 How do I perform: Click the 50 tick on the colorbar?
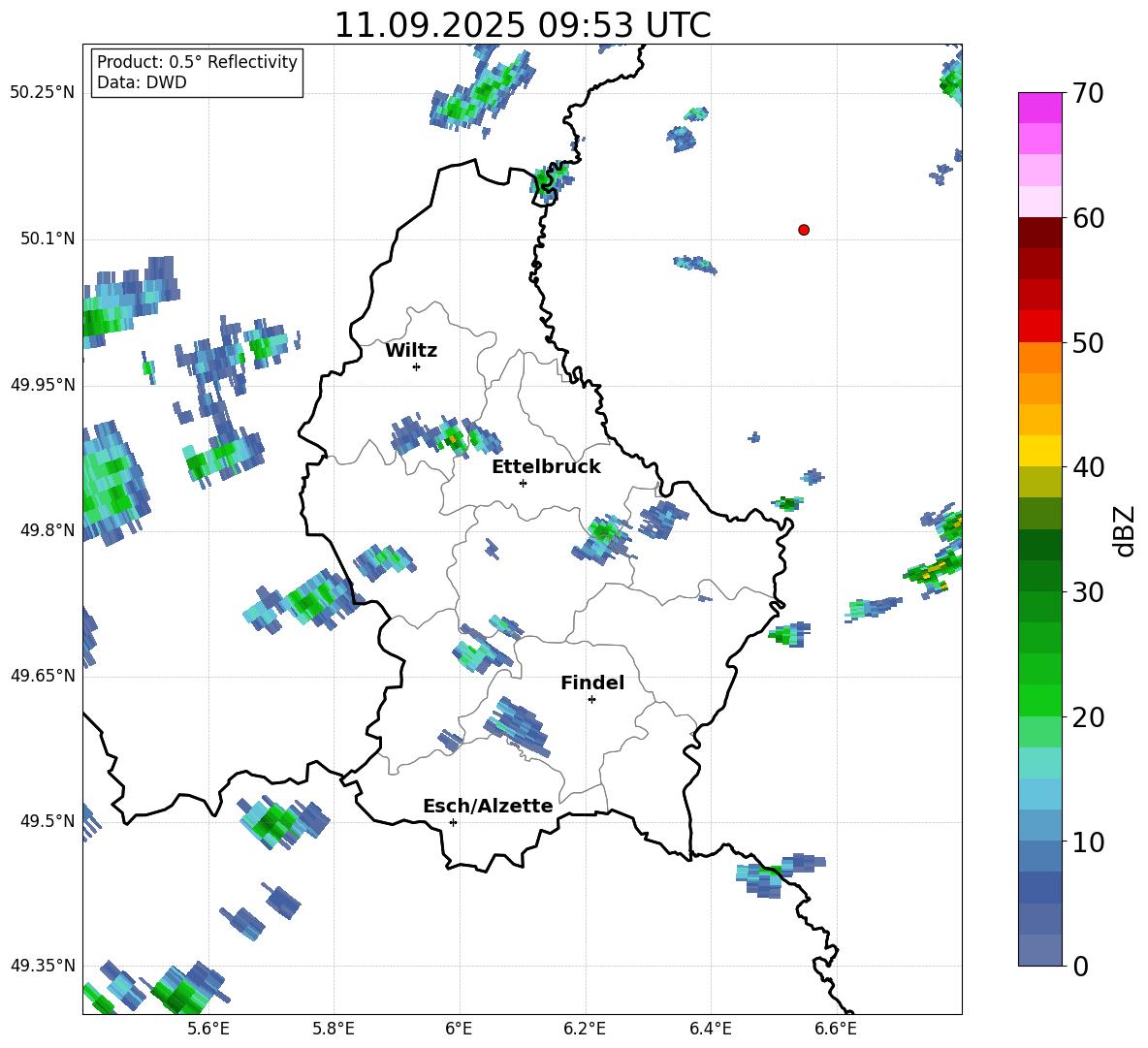[1088, 342]
